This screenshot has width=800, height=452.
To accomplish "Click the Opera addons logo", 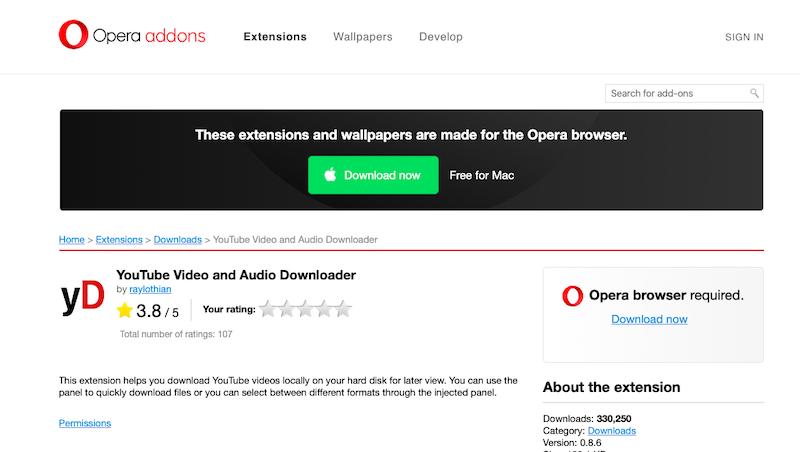I will (x=132, y=37).
